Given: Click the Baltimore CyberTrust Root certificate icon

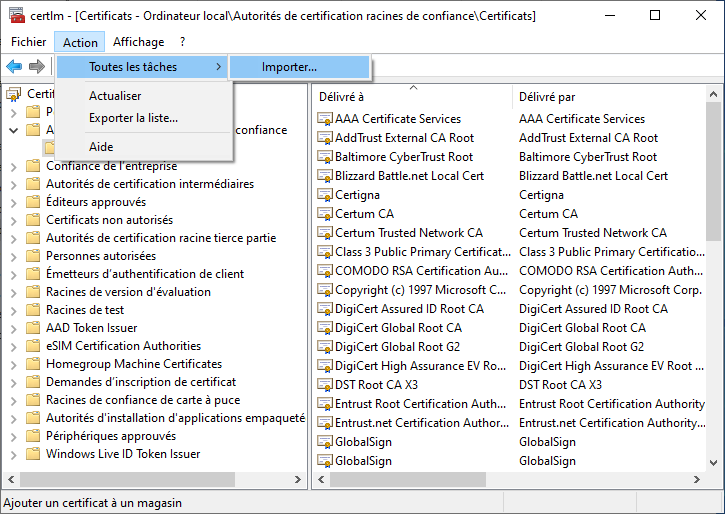Looking at the screenshot, I should (x=325, y=157).
